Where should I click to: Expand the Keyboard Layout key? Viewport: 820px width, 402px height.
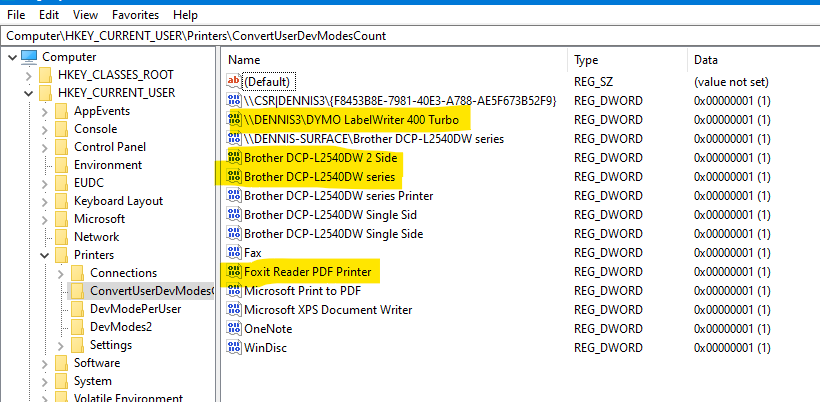pos(45,201)
